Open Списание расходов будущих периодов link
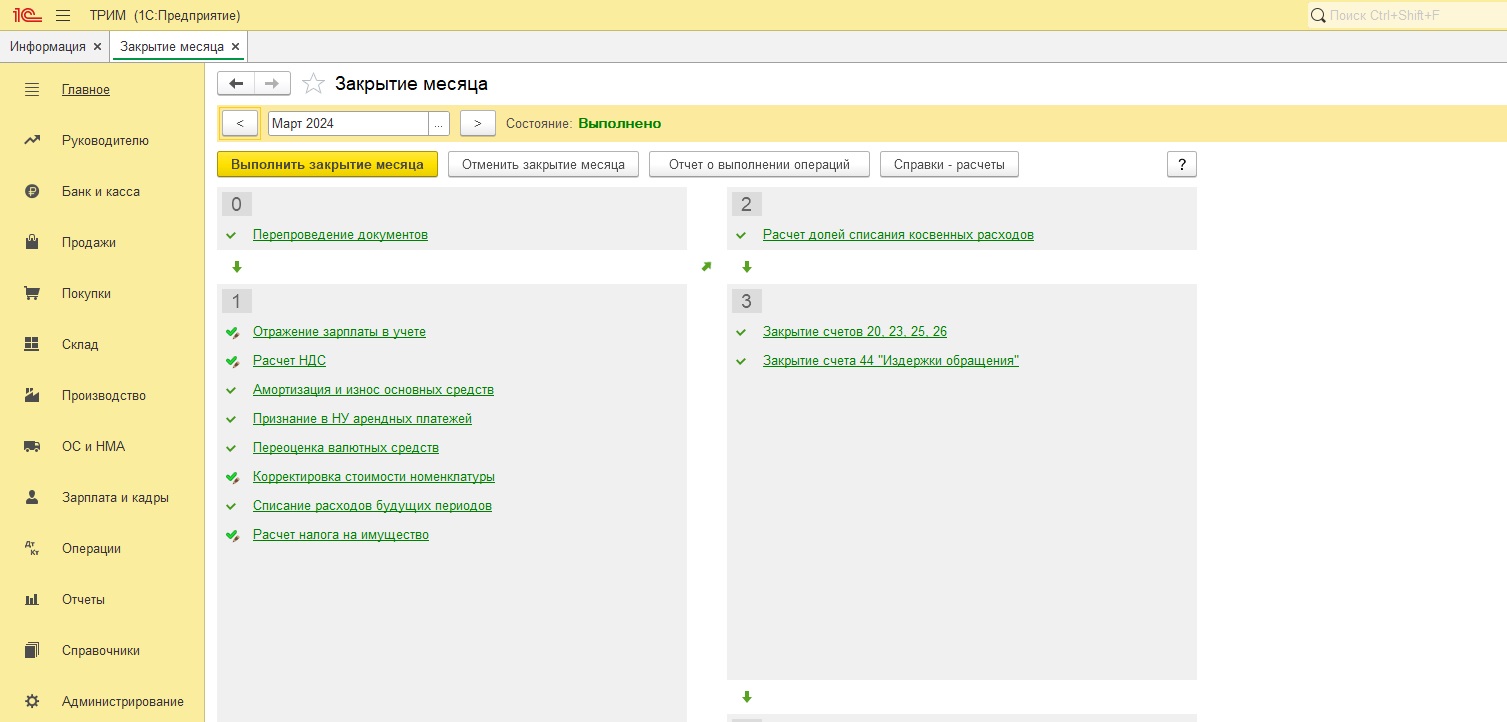This screenshot has width=1507, height=722. [372, 506]
